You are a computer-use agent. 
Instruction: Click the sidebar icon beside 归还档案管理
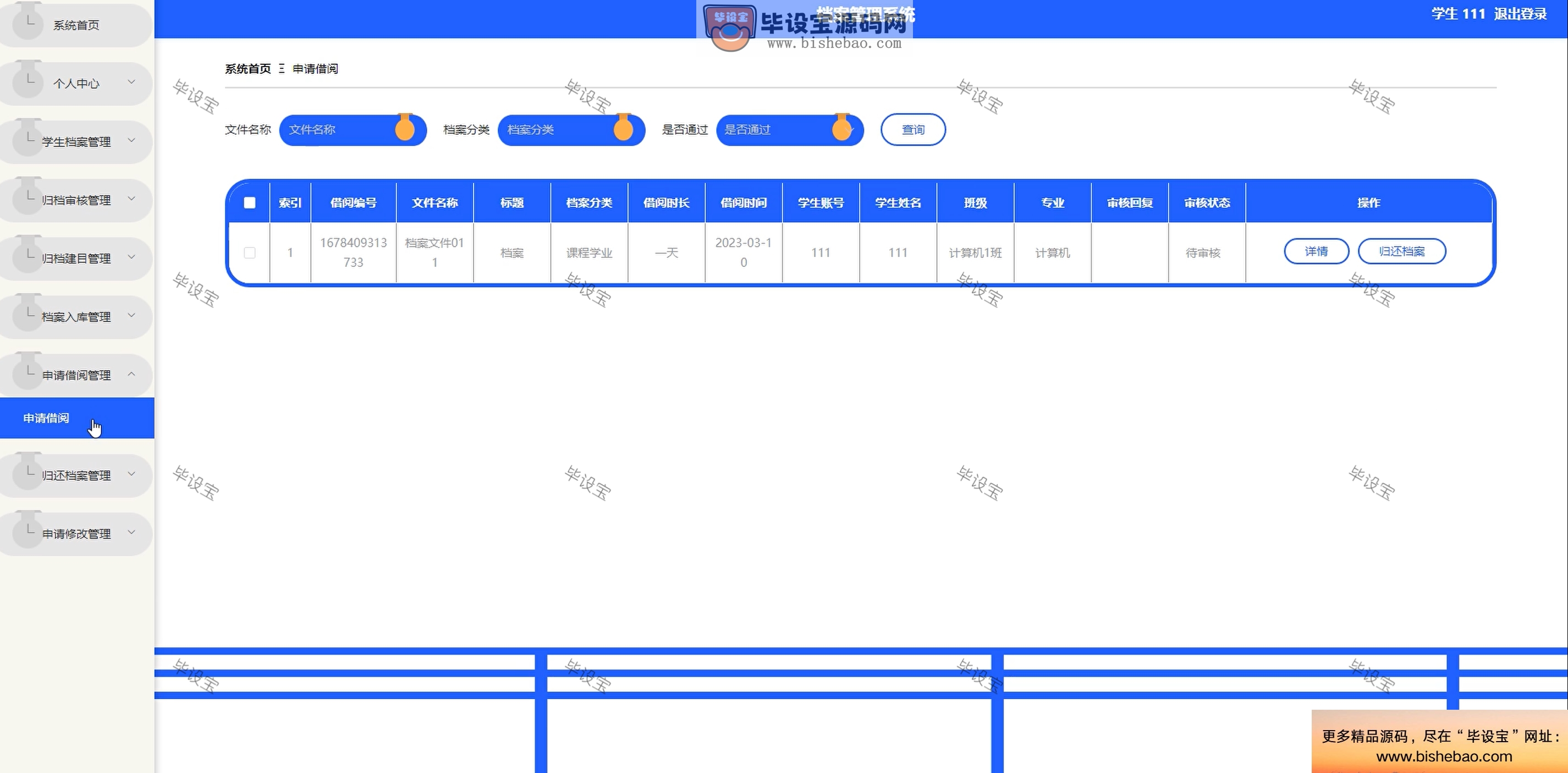click(28, 472)
